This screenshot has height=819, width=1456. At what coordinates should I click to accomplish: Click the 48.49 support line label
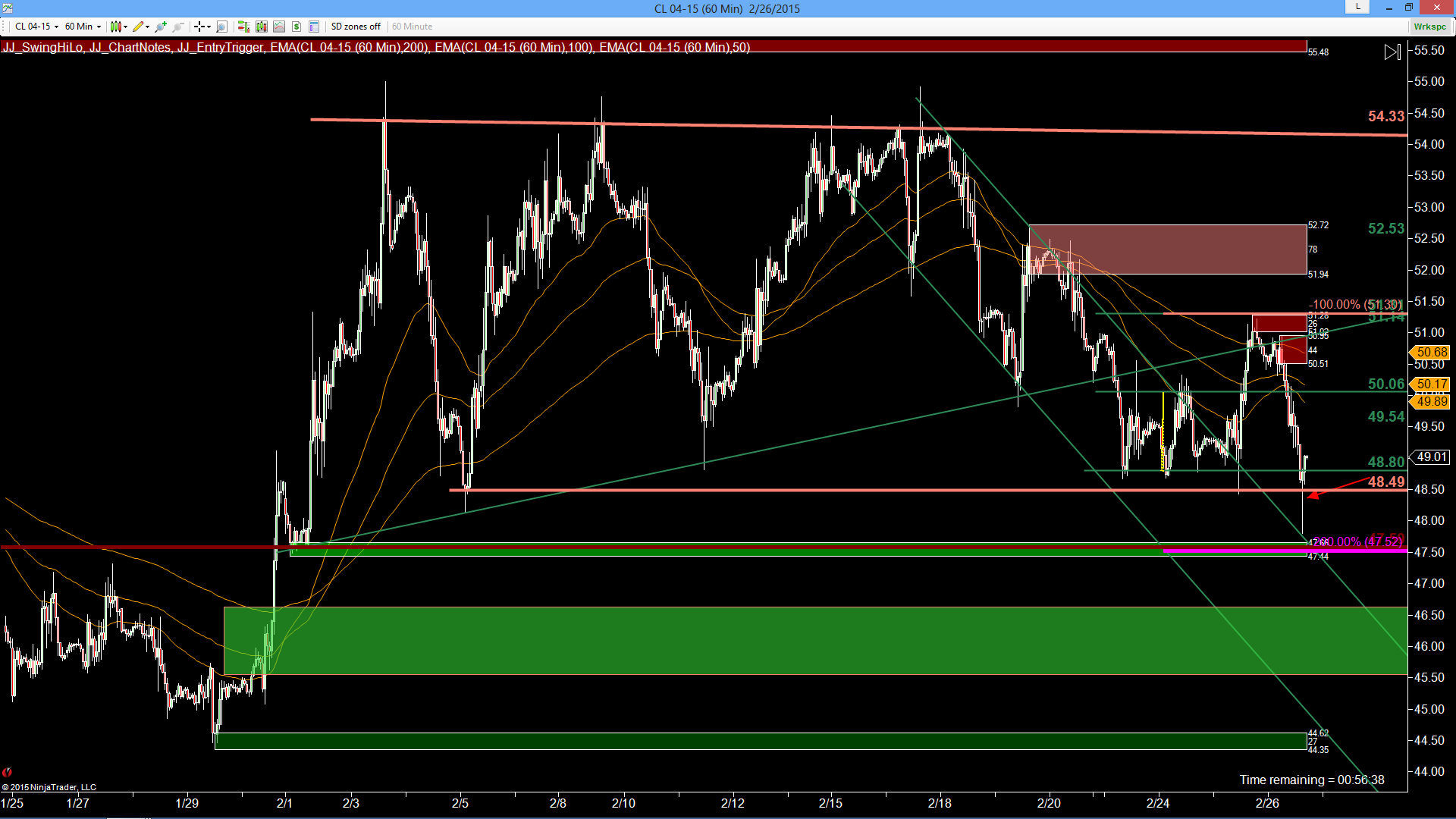tap(1386, 482)
